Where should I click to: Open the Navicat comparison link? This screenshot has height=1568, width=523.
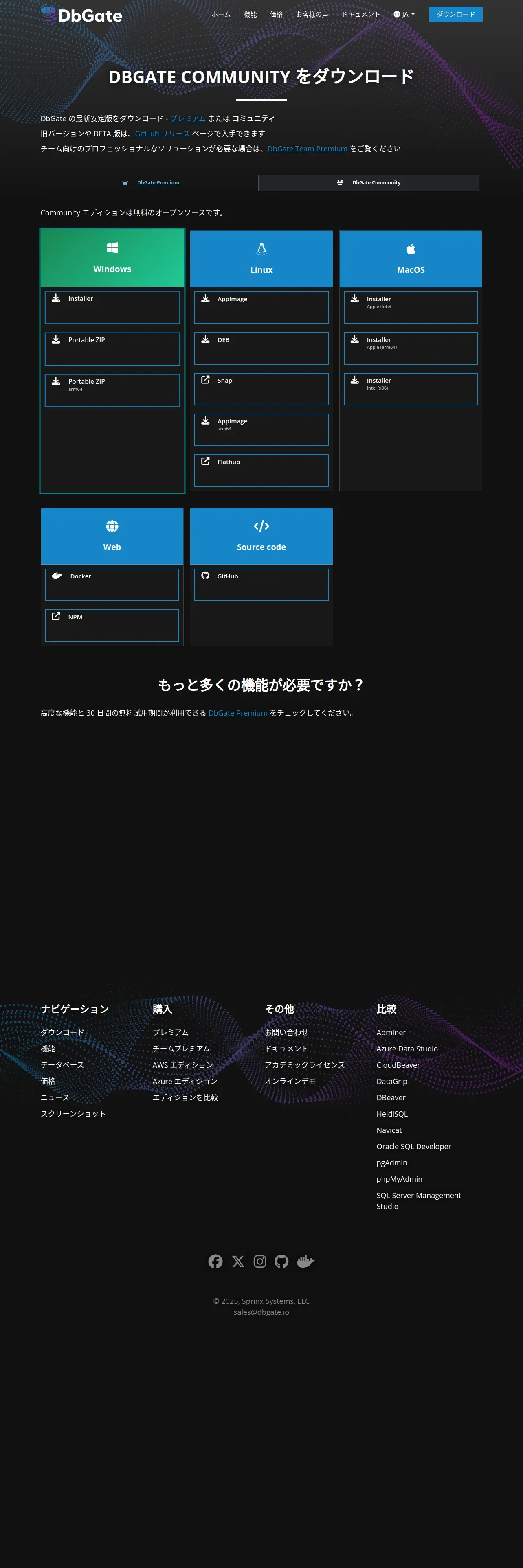pyautogui.click(x=389, y=1130)
